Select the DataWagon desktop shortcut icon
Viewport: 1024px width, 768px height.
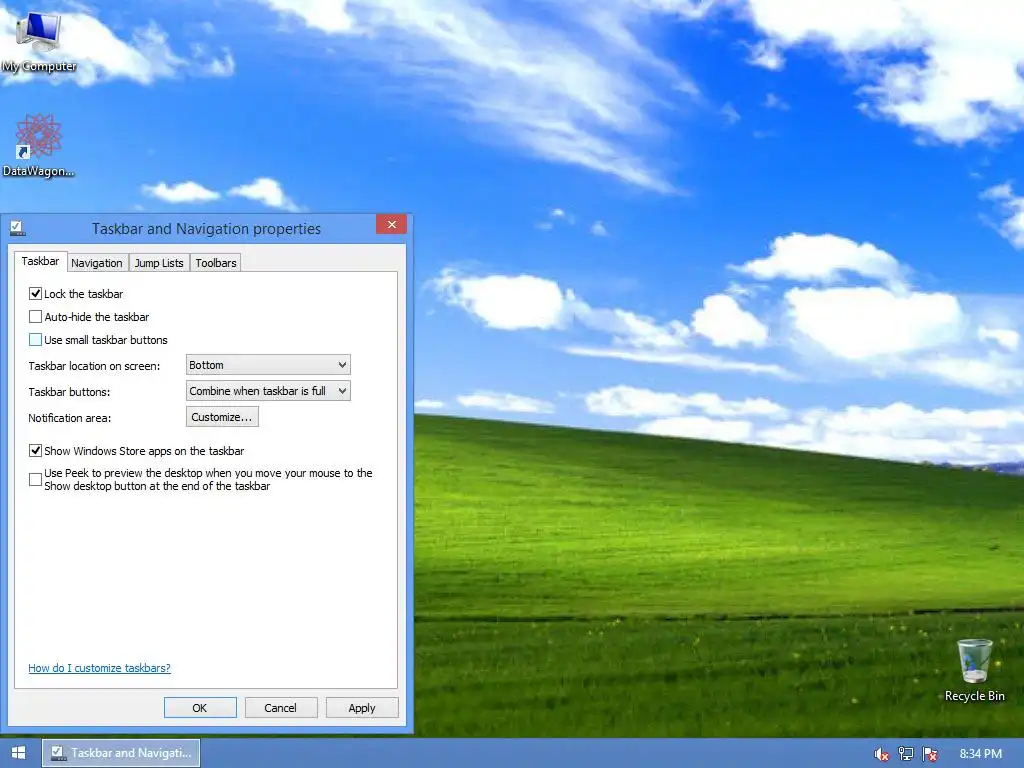pyautogui.click(x=39, y=145)
